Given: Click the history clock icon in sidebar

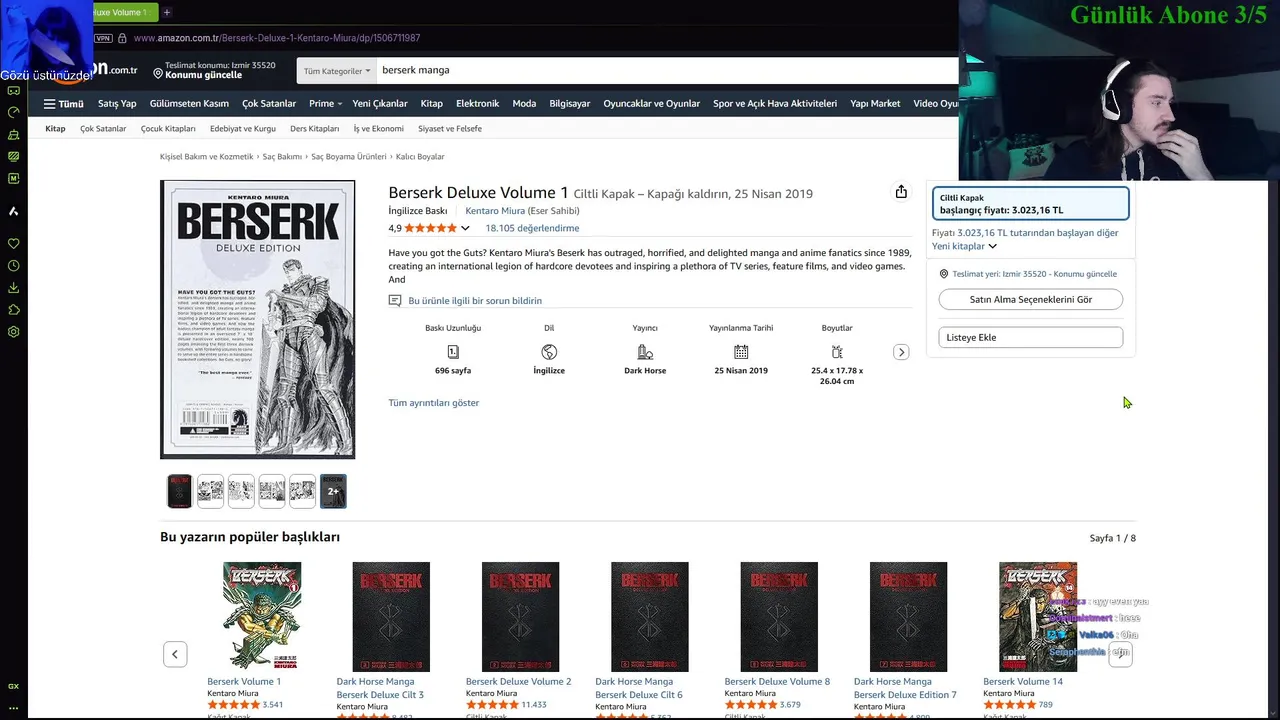Looking at the screenshot, I should tap(14, 266).
